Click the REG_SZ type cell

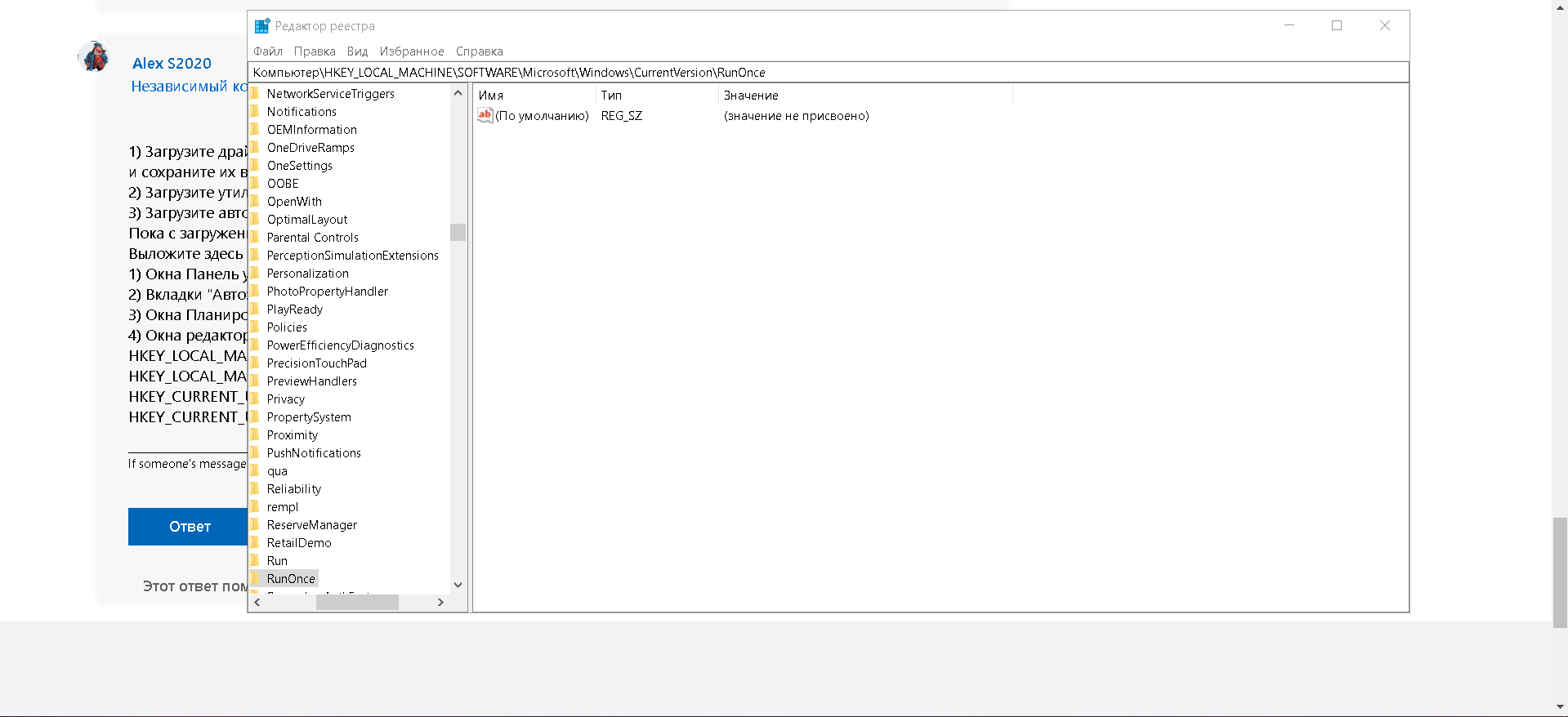(x=622, y=116)
